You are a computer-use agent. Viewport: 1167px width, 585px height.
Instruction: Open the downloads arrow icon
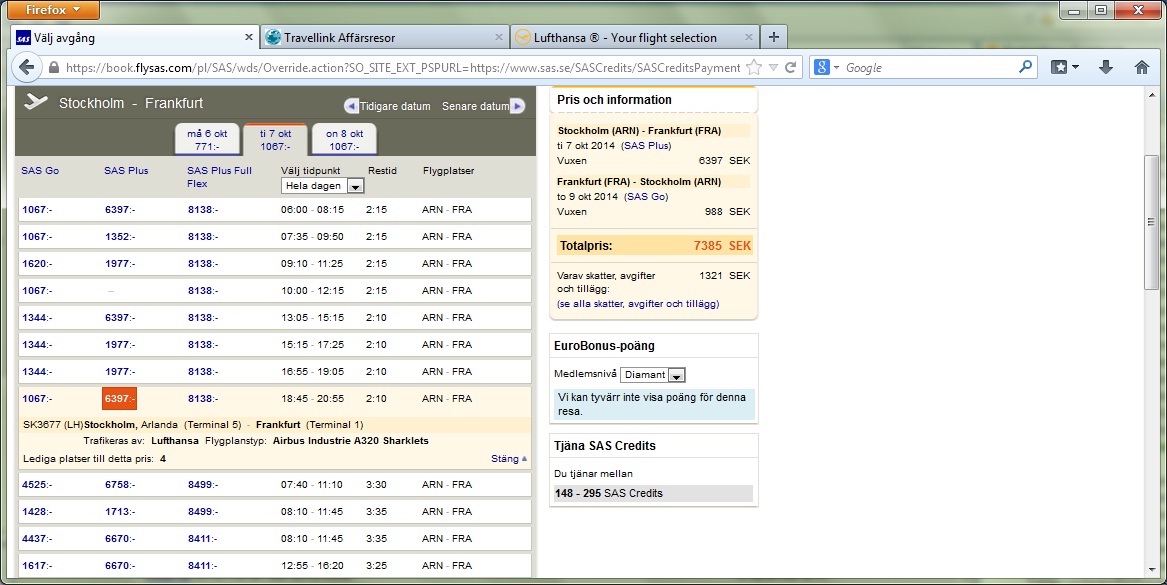[x=1106, y=67]
